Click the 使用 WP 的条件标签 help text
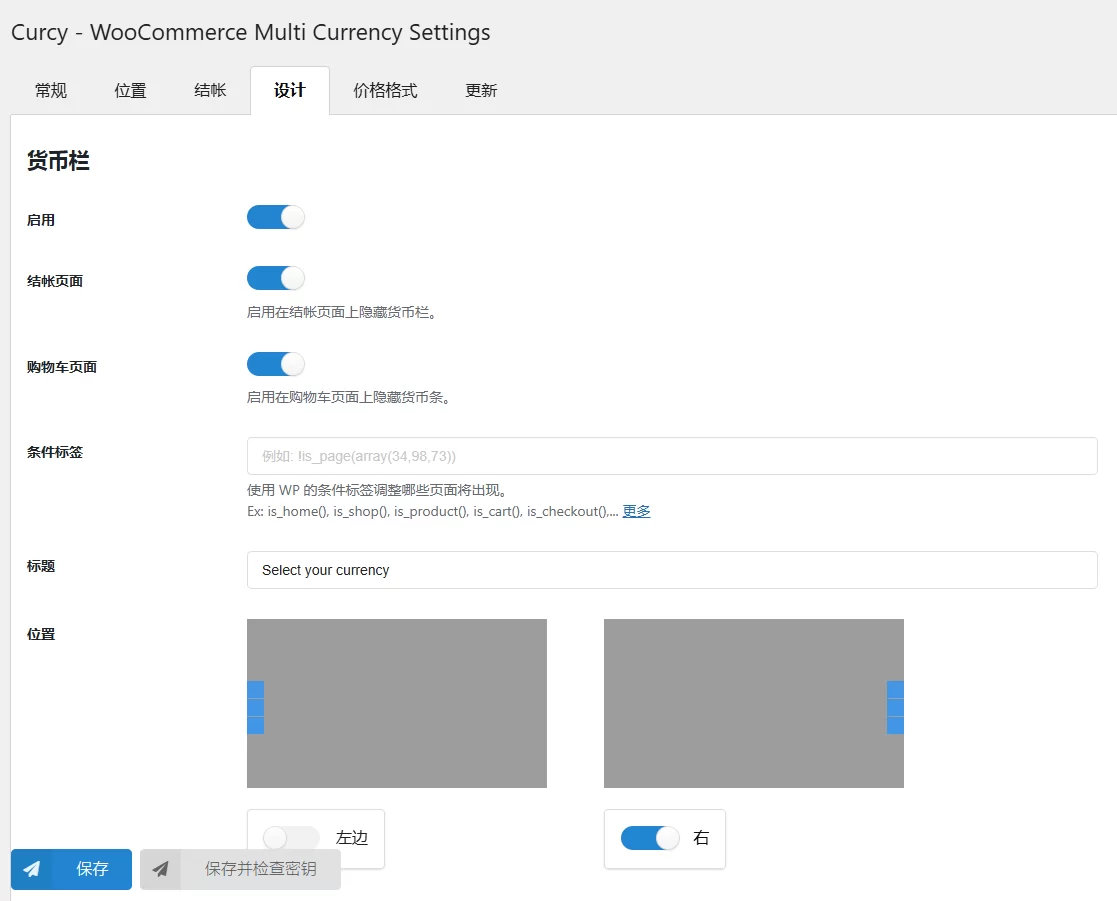This screenshot has width=1117, height=901. pos(377,490)
